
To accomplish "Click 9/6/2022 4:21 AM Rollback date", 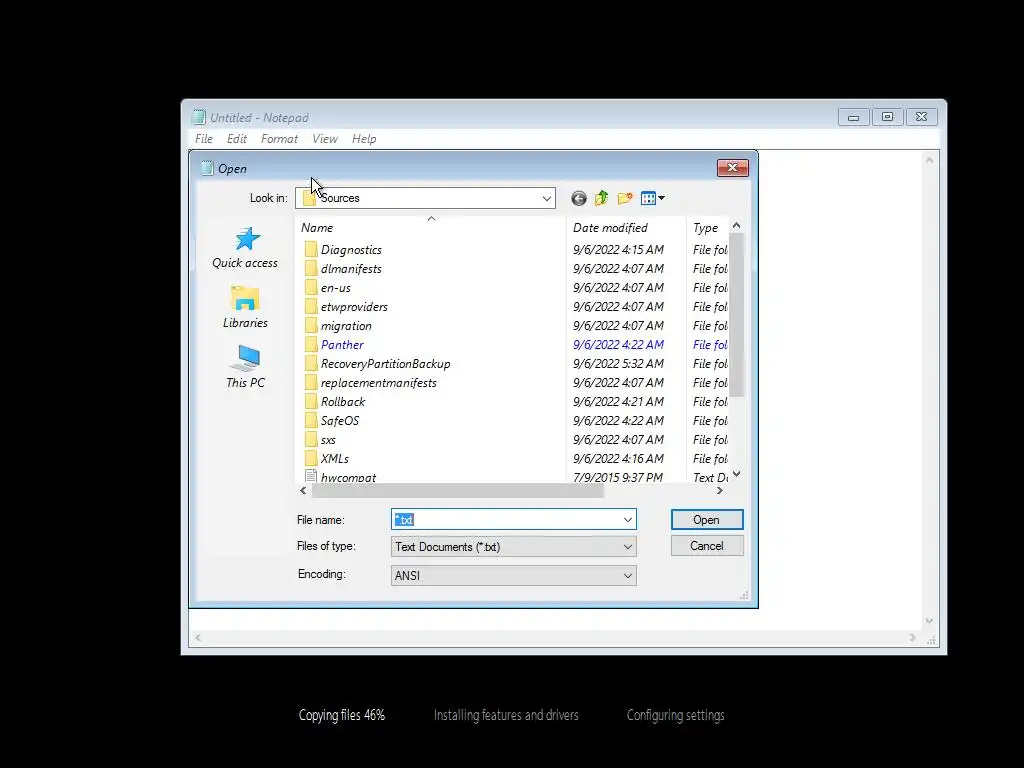I will pos(618,402).
